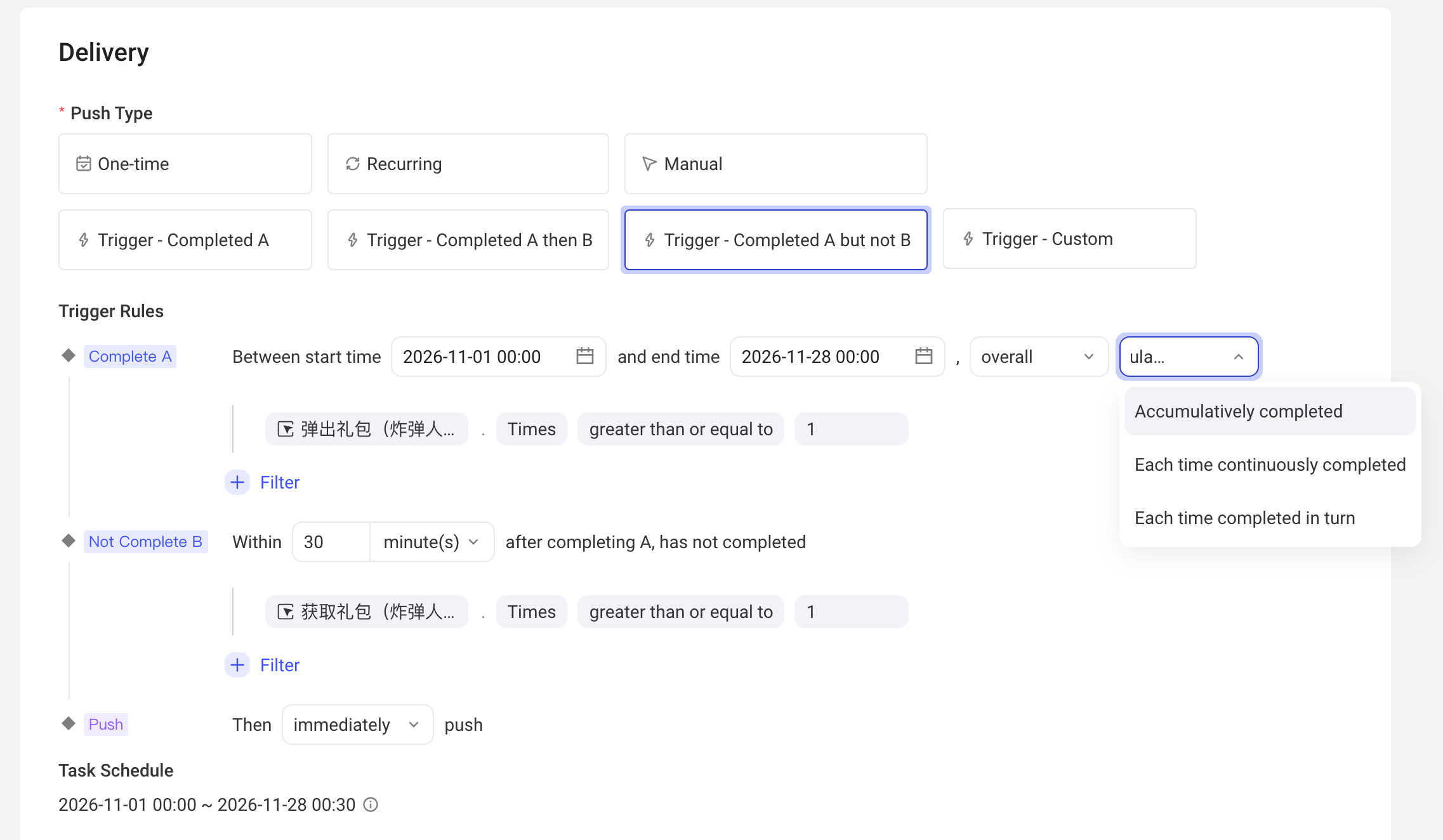Click the Push step tag
The image size is (1443, 840).
(106, 725)
